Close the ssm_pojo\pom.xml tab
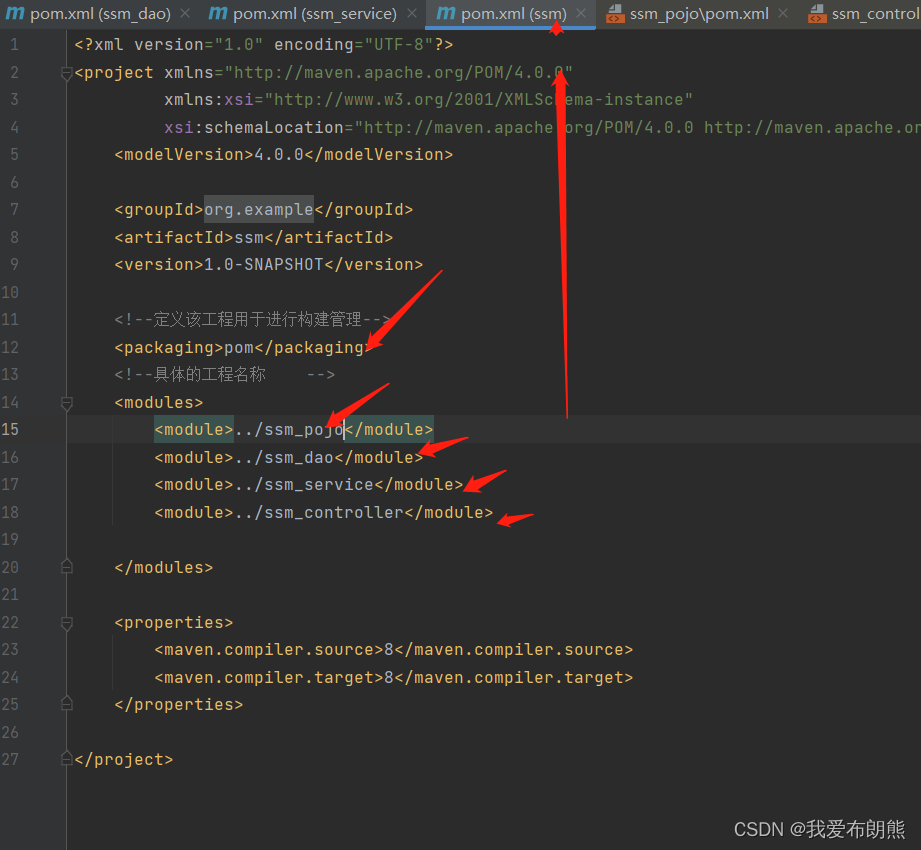Screen dimensions: 921x850 coord(783,13)
